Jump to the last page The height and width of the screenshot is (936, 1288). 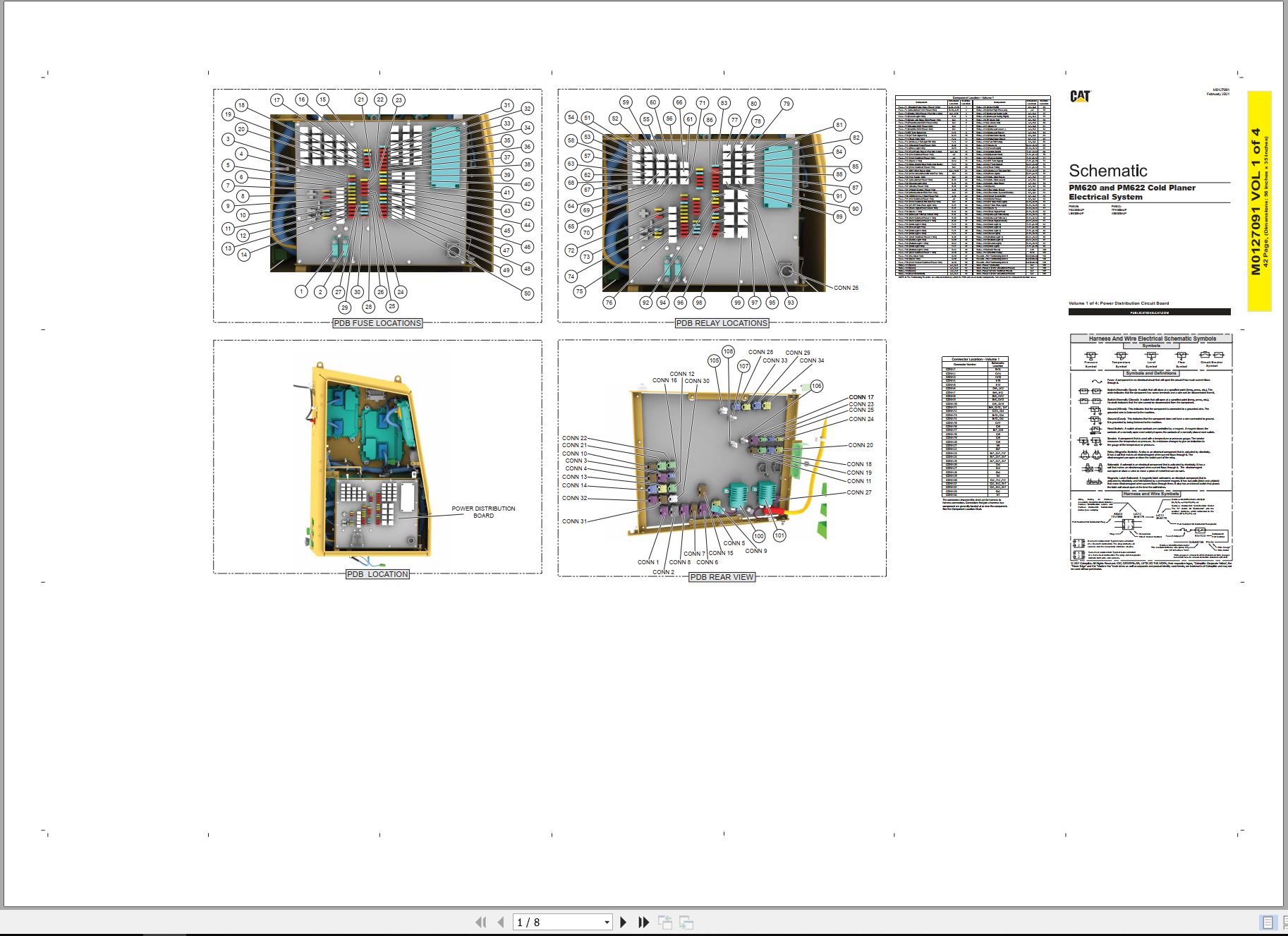[643, 922]
